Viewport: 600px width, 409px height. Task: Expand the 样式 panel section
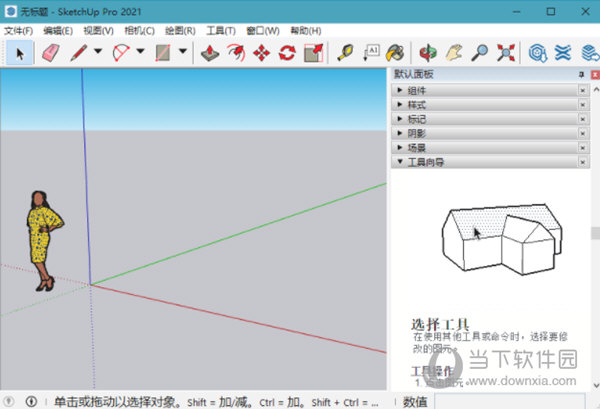484,105
